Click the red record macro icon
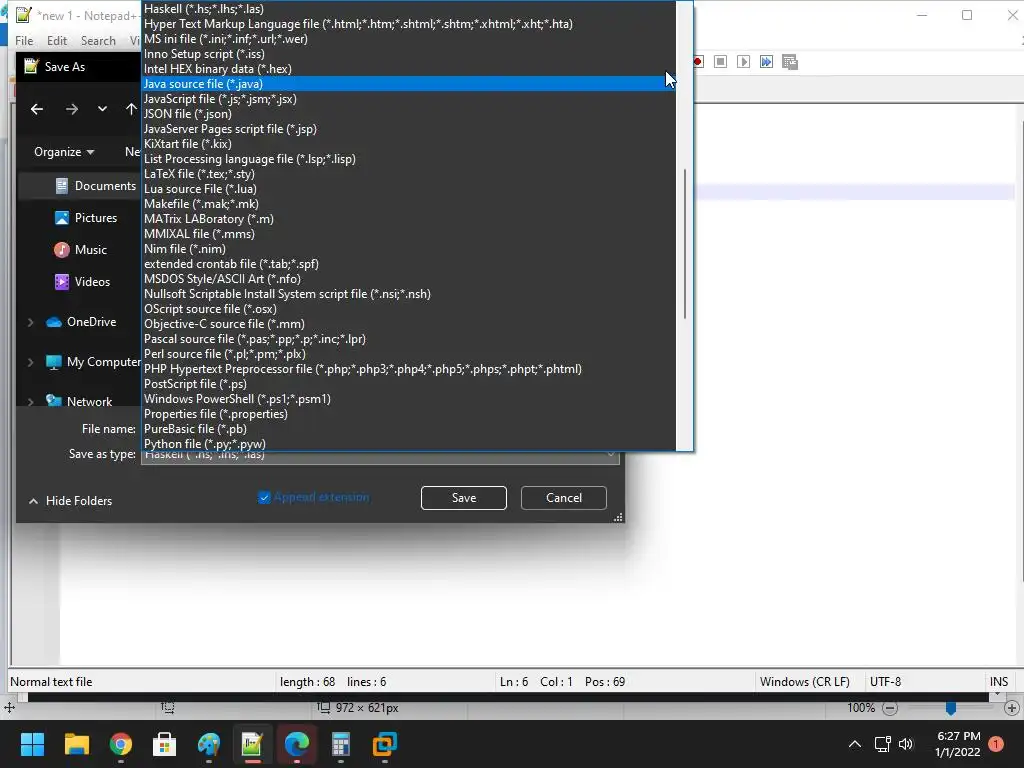Screen dimensions: 1024x768 tap(698, 61)
